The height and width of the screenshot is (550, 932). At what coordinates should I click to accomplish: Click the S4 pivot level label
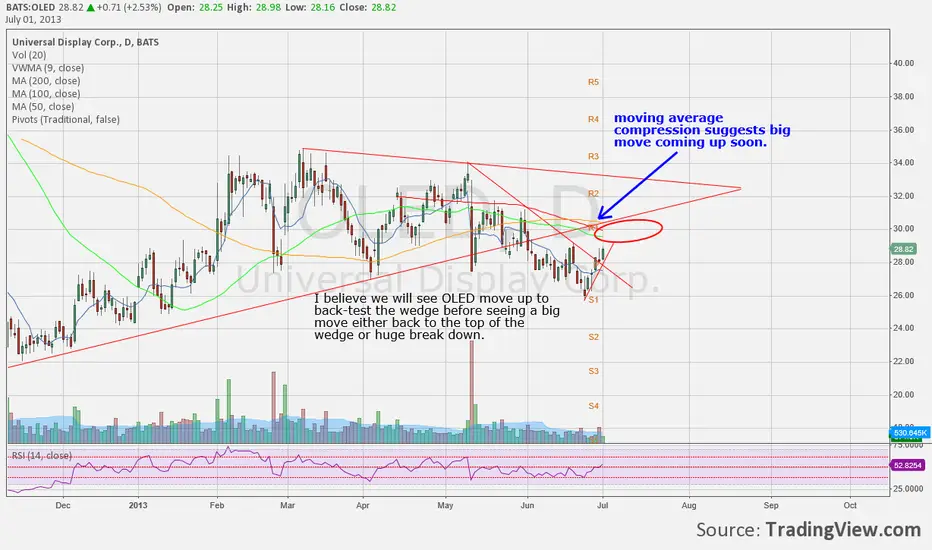pyautogui.click(x=593, y=406)
